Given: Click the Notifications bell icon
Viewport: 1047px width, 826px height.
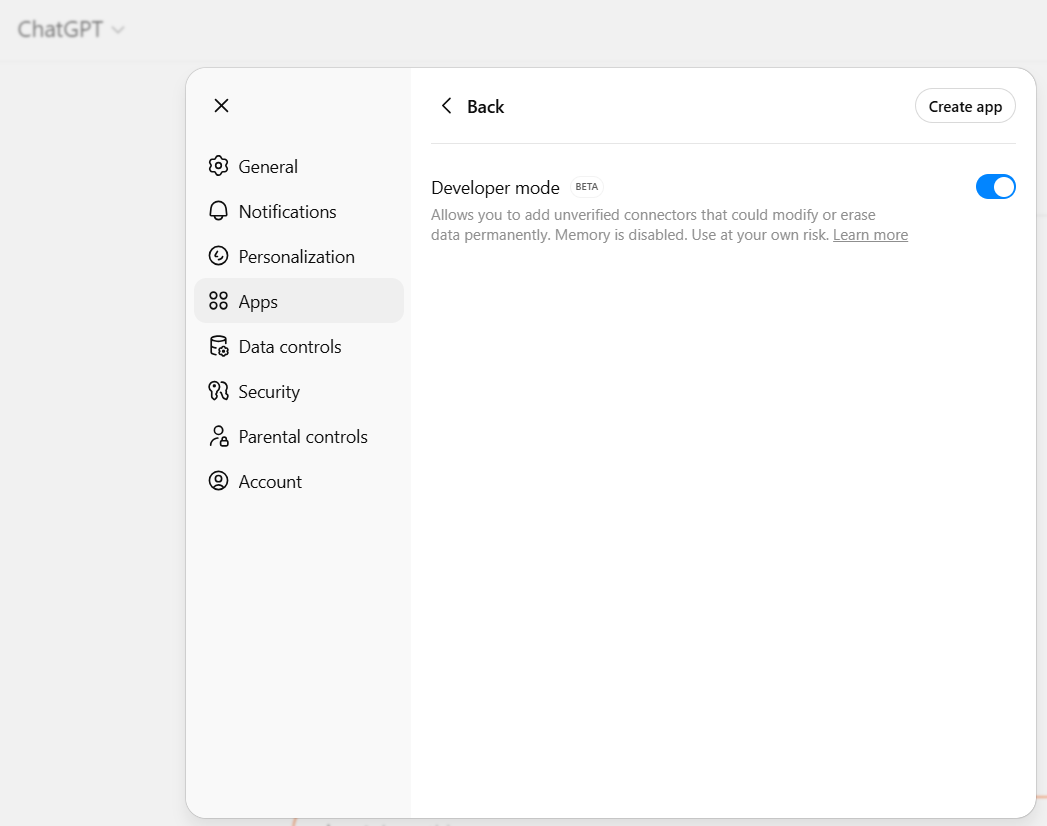Looking at the screenshot, I should [x=218, y=211].
